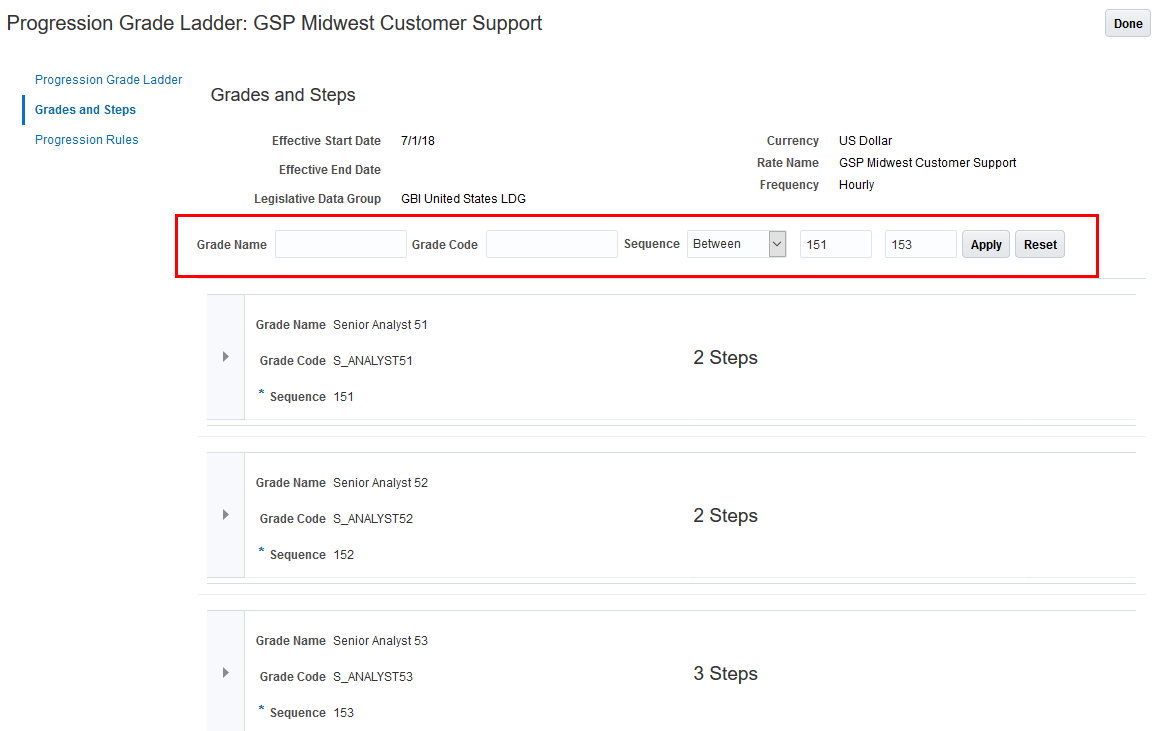The width and height of the screenshot is (1160, 731).
Task: Click the 2 Steps label for Senior Analyst 52
Action: [725, 516]
